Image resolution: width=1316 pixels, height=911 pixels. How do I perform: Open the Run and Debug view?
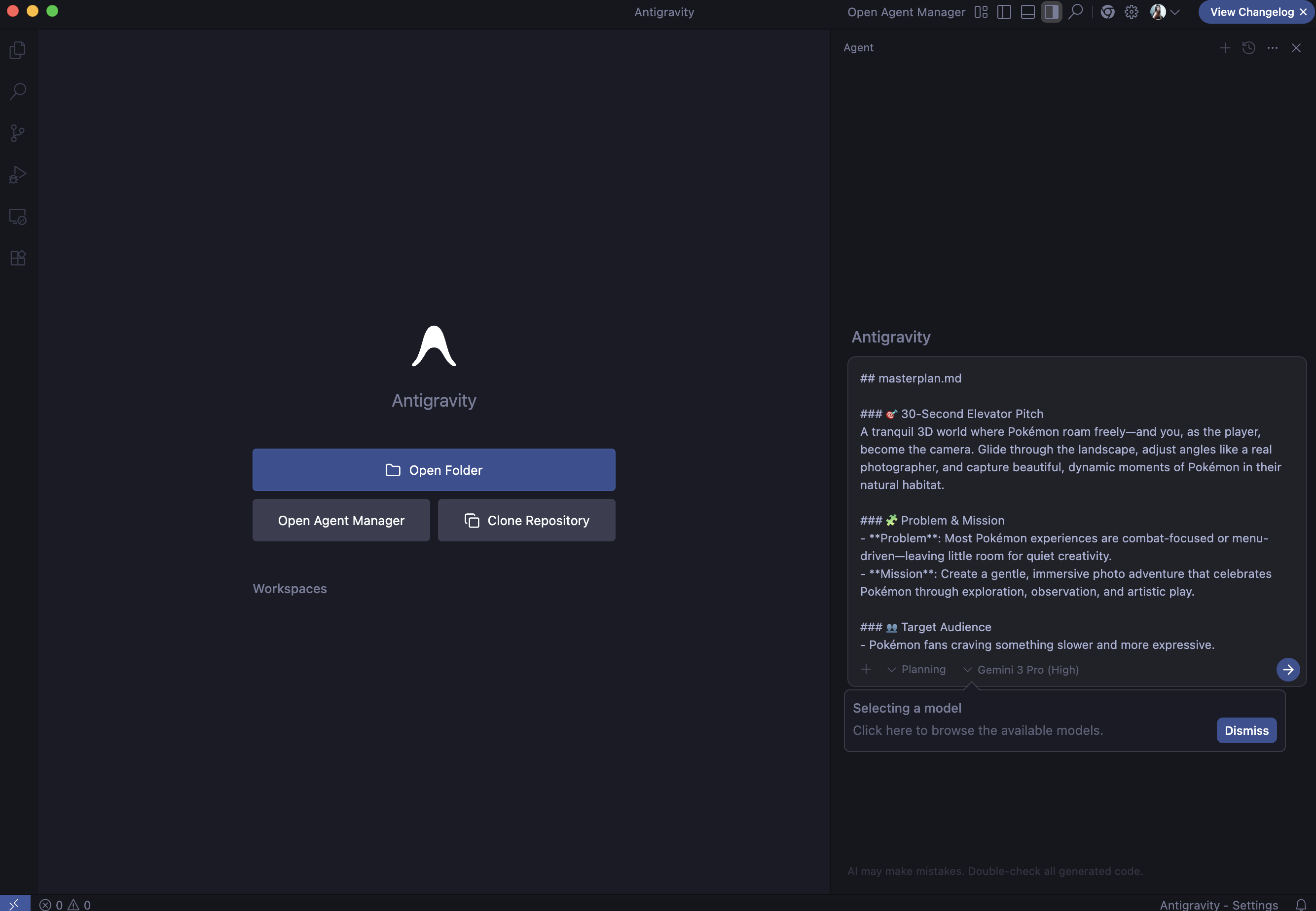18,175
